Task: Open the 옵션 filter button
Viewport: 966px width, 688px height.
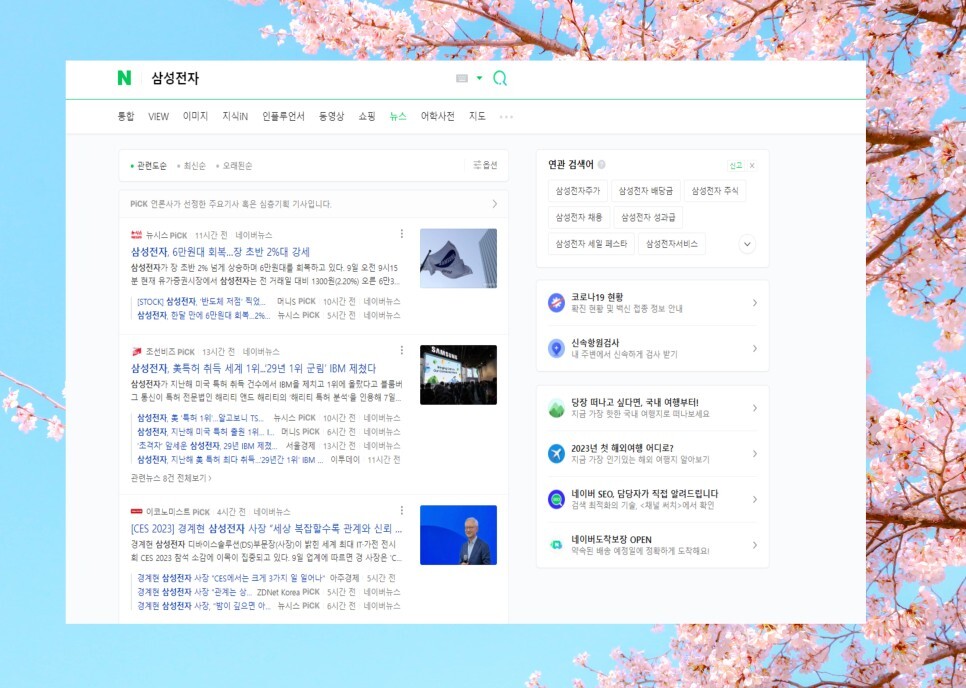Action: coord(485,165)
